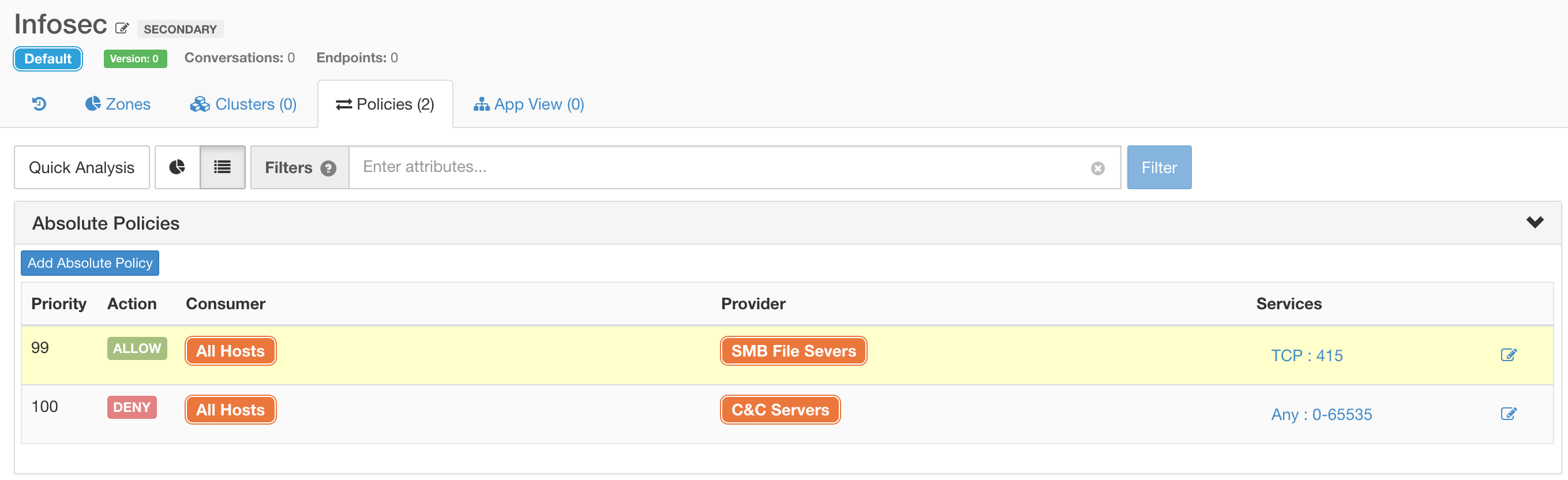
Task: Open the Zones tab
Action: click(x=118, y=104)
